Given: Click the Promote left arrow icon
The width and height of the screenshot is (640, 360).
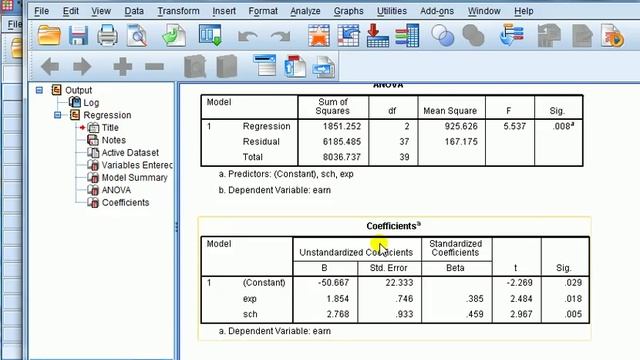Looking at the screenshot, I should point(50,66).
